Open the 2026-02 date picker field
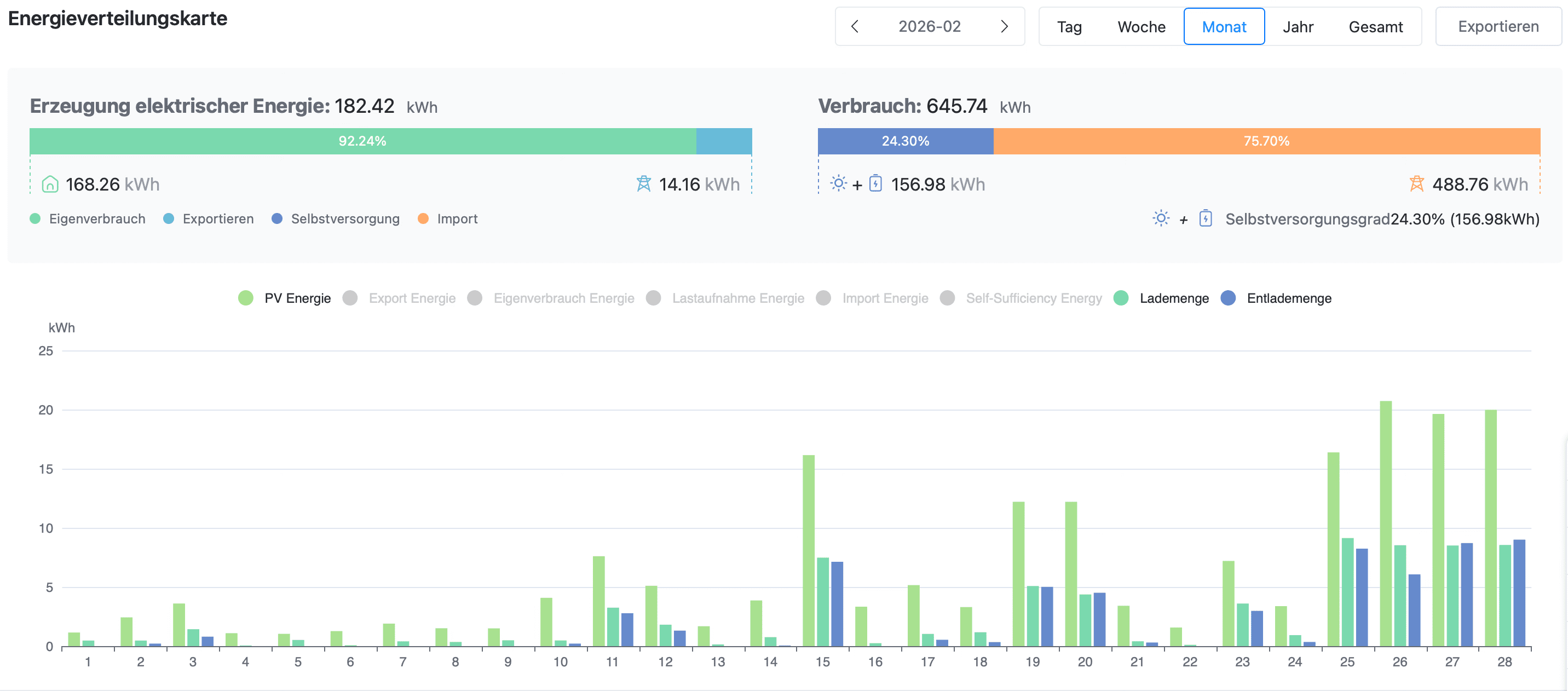The image size is (1568, 691). [929, 27]
